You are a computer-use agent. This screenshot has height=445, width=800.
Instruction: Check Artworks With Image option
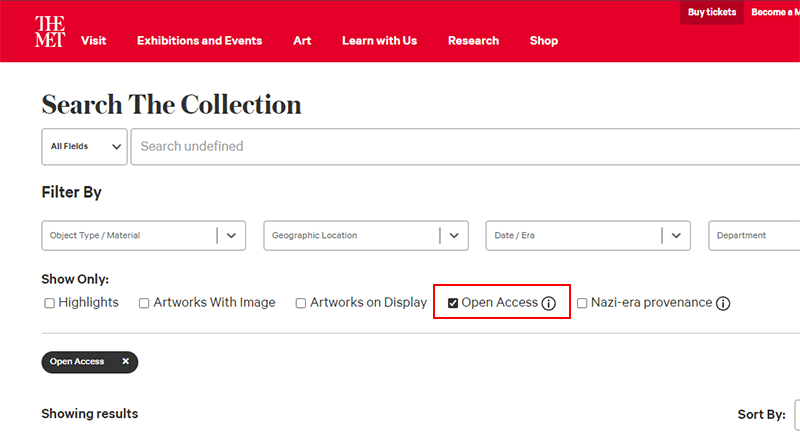[x=144, y=303]
